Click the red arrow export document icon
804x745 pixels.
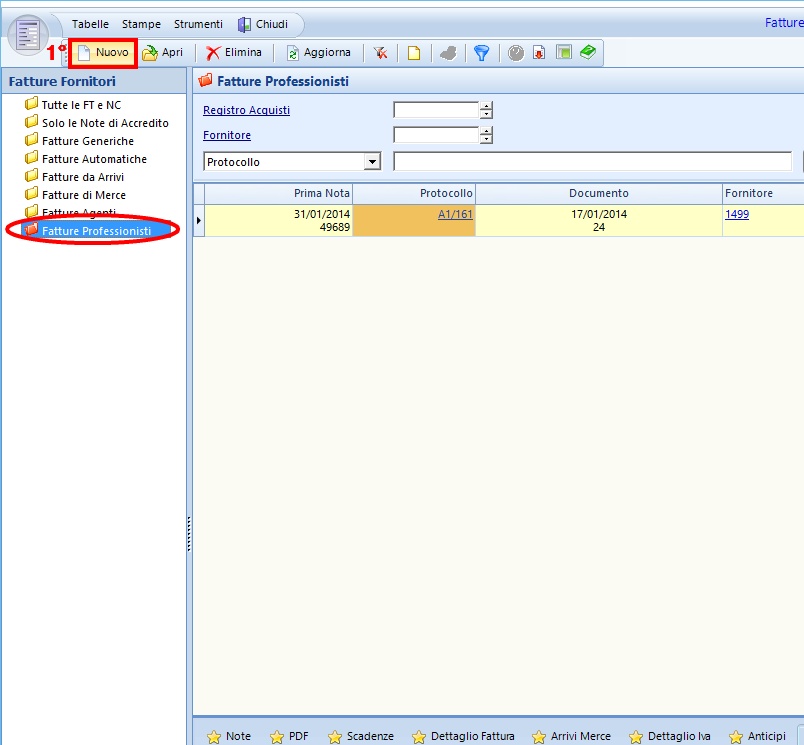point(539,53)
